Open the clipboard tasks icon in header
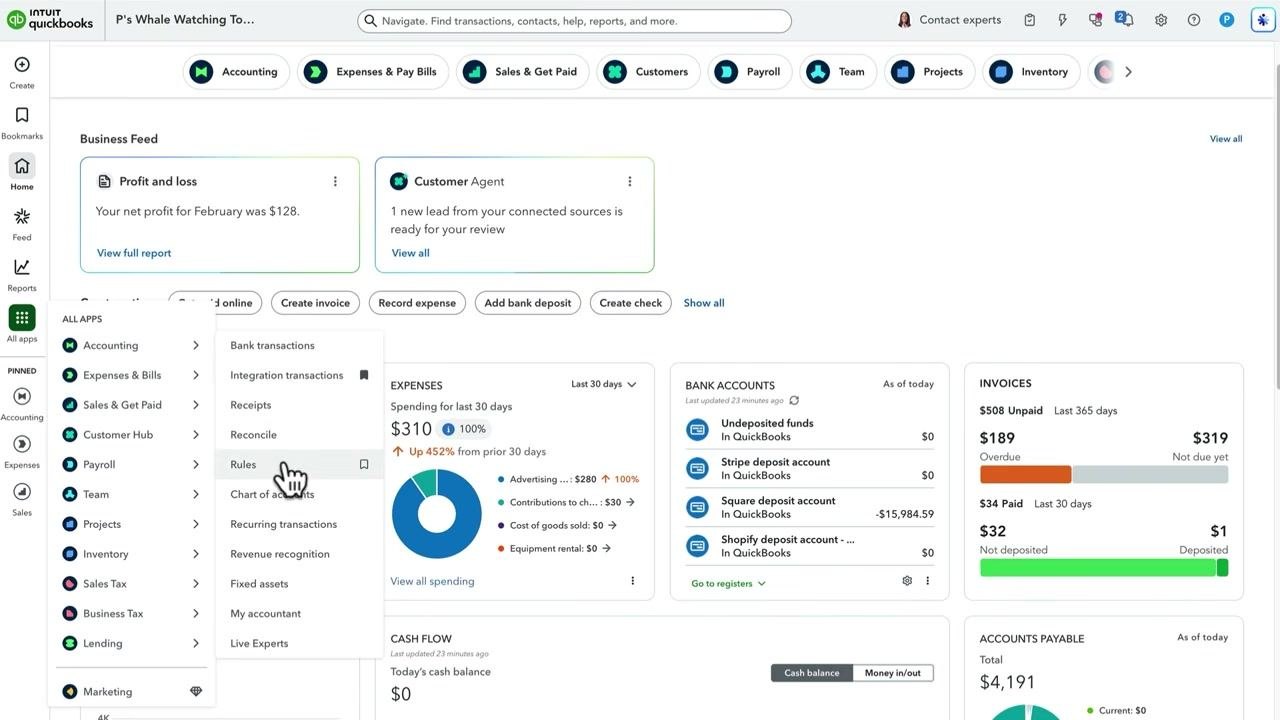 [1030, 20]
